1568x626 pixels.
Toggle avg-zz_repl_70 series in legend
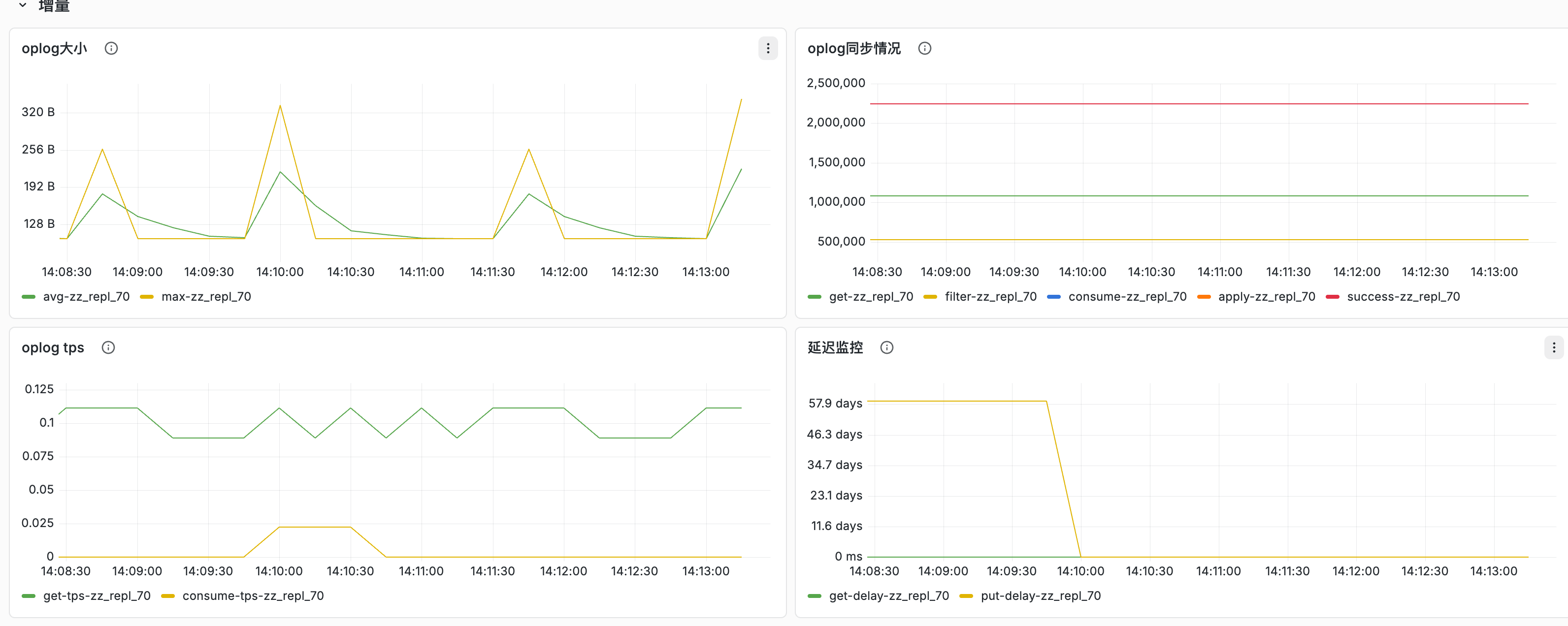[86, 297]
